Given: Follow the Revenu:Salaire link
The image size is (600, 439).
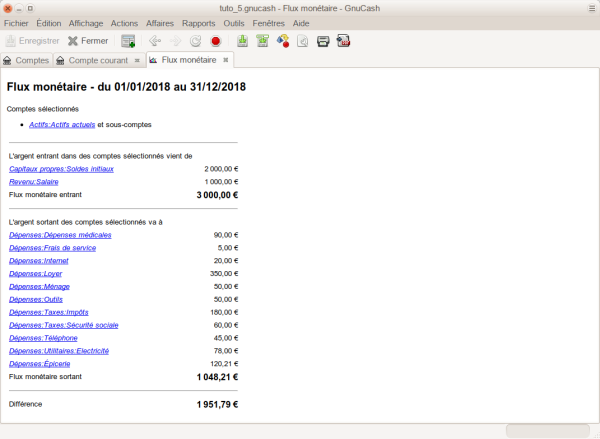Looking at the screenshot, I should (x=37, y=182).
